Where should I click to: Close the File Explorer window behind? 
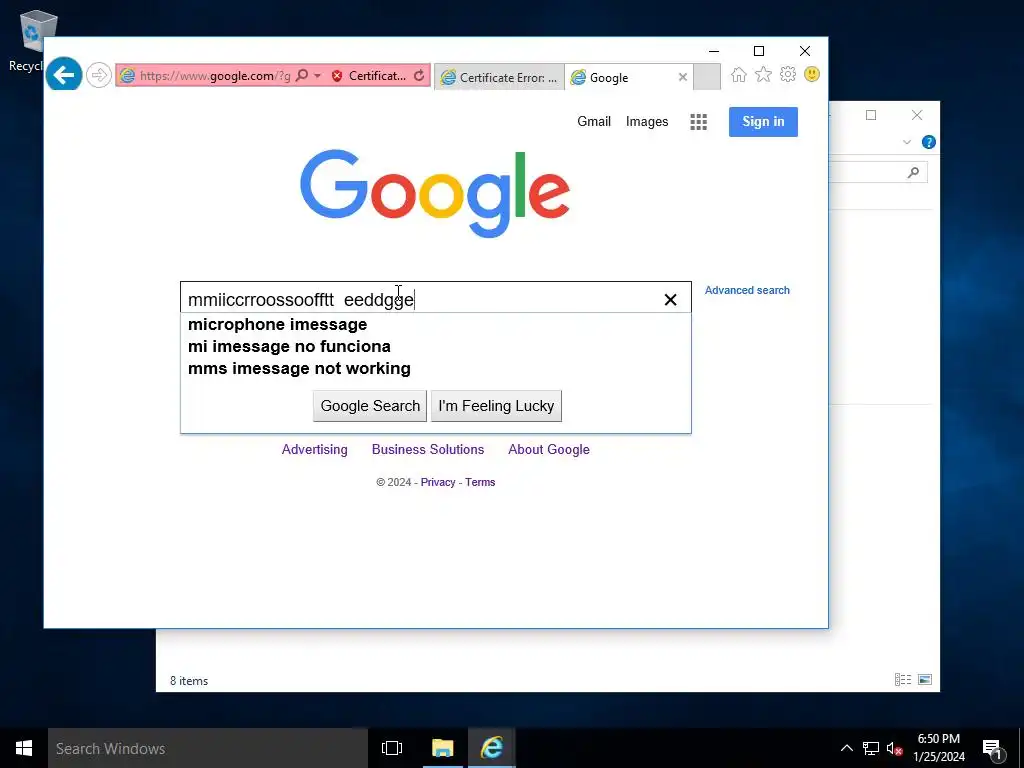[916, 115]
